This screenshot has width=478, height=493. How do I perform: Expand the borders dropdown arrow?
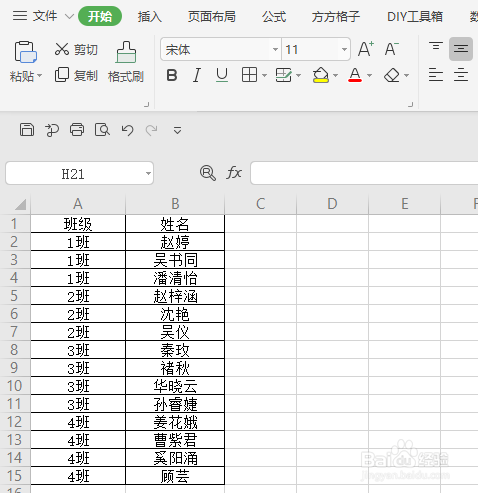265,76
